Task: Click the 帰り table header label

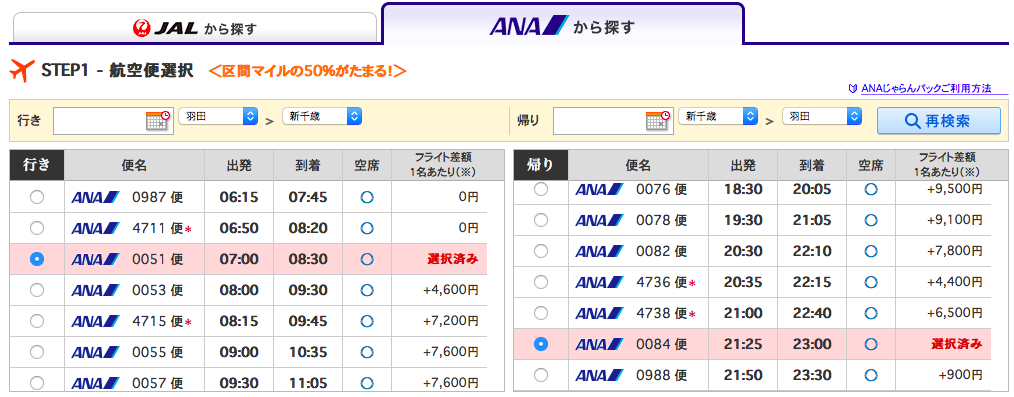Action: pos(541,165)
